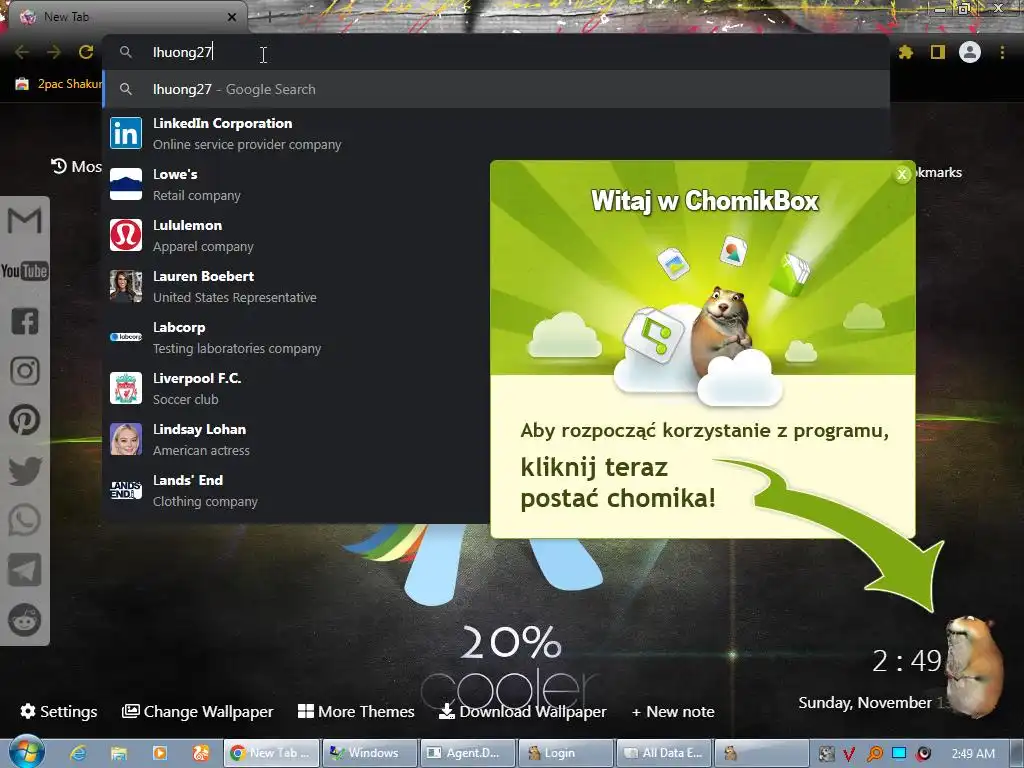Switch to the Agent.D... taskbar button
Image resolution: width=1024 pixels, height=768 pixels.
coord(468,753)
